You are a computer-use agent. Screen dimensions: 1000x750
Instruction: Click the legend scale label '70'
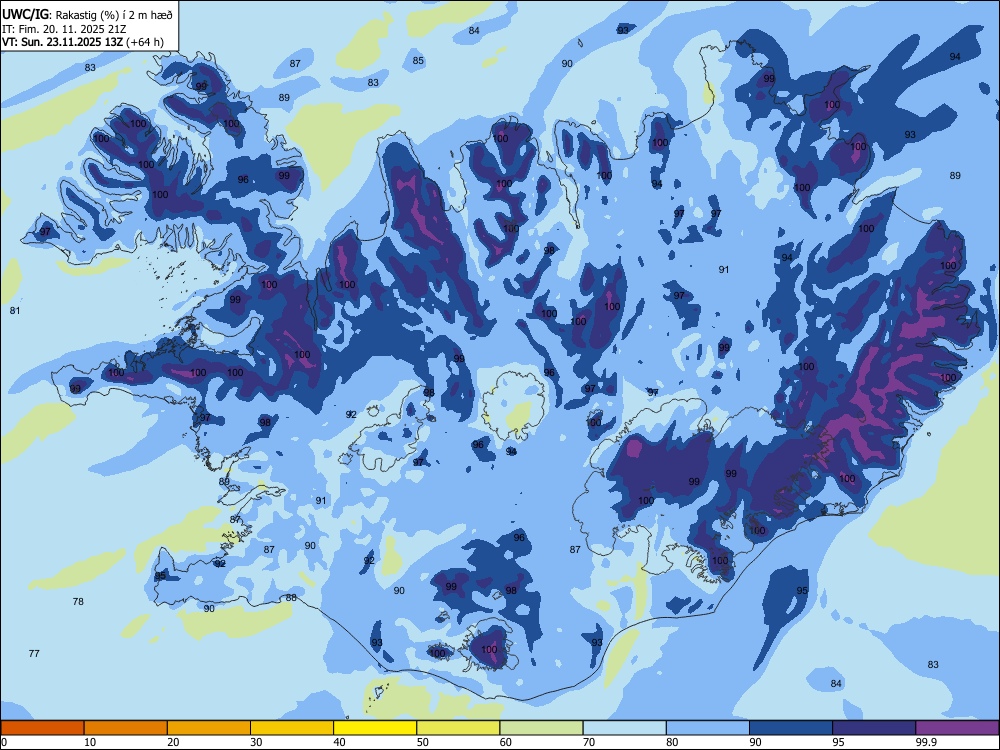tap(589, 742)
